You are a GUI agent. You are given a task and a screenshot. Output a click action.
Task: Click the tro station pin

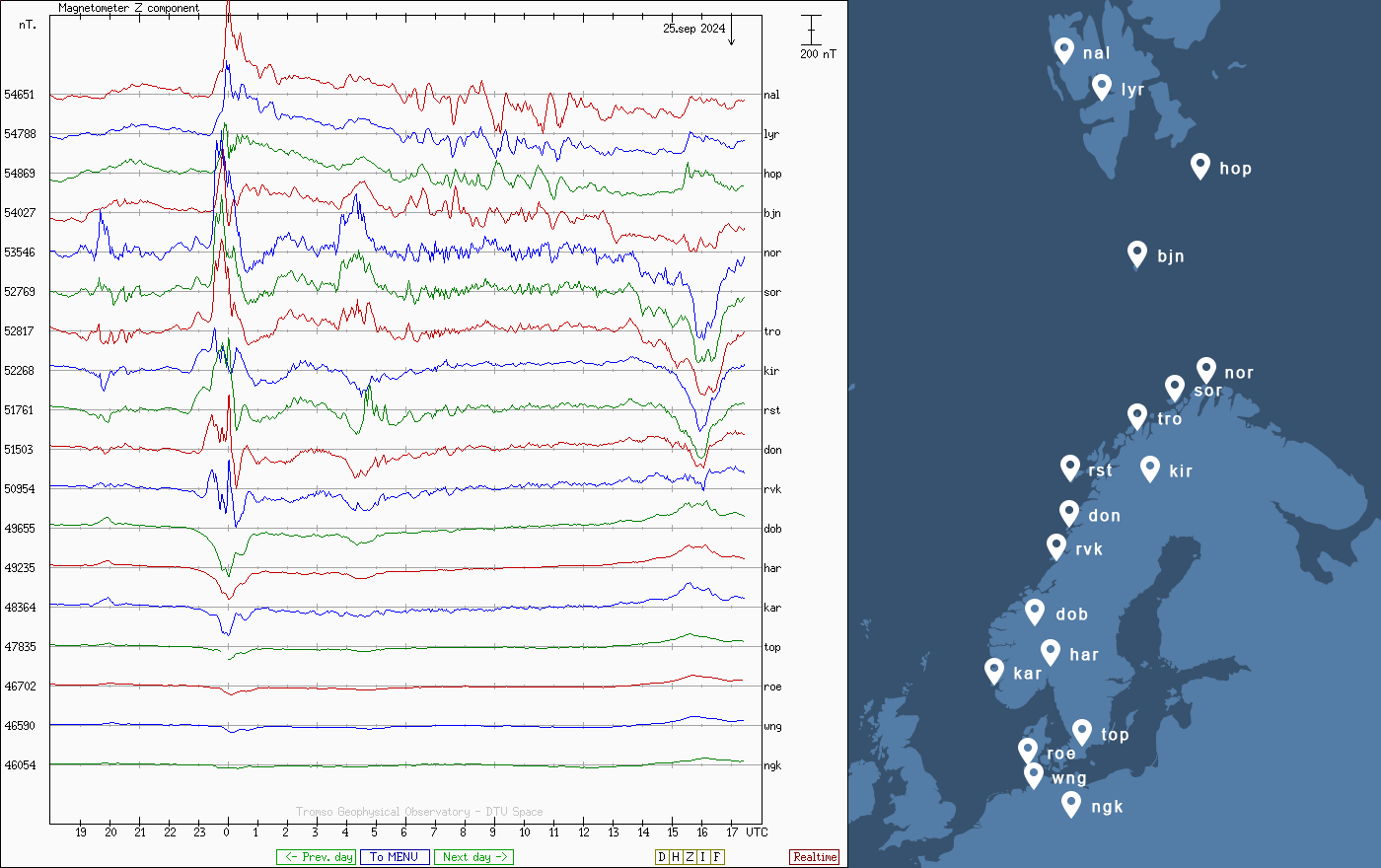pos(1137,415)
